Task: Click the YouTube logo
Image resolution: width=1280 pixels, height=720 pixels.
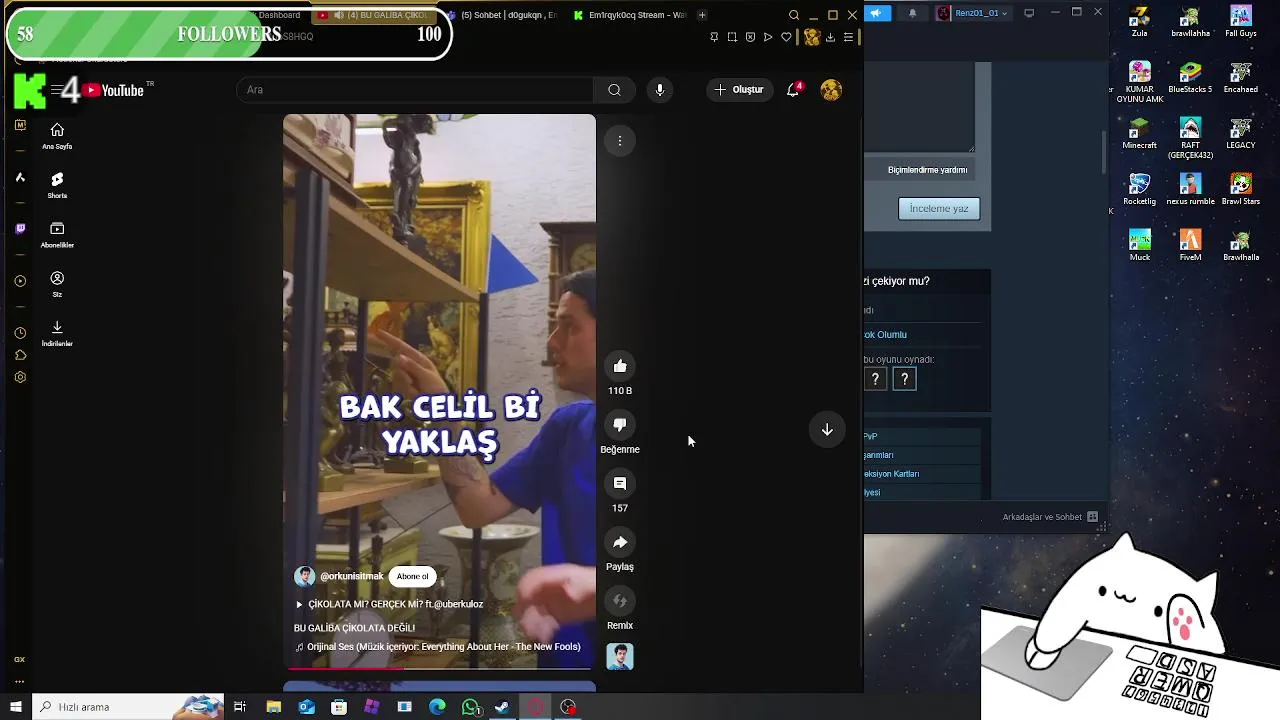Action: tap(114, 90)
